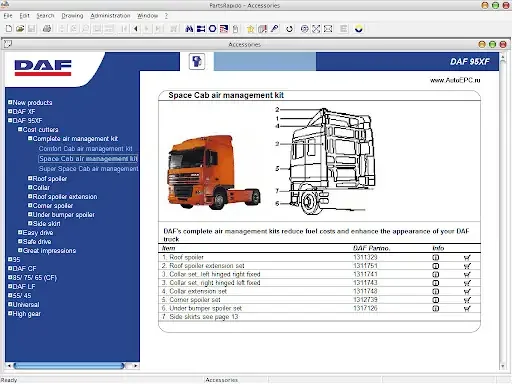Click the orange DAF truck photo
Viewport: 512px width, 384px height.
pos(214,172)
